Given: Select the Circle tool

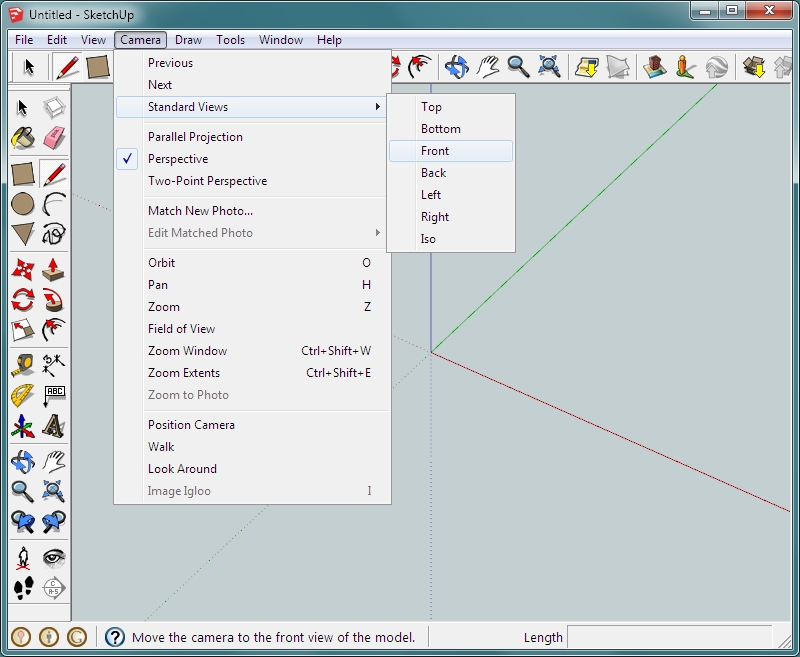Looking at the screenshot, I should point(22,204).
